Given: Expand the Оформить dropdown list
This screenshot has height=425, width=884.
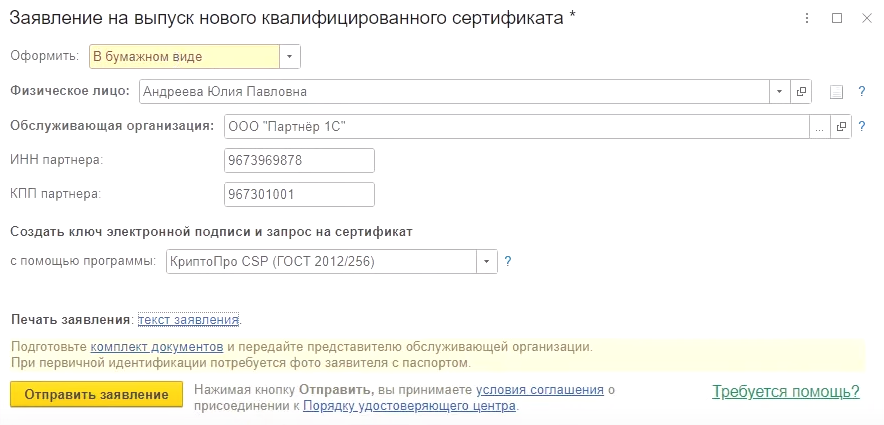Looking at the screenshot, I should tap(289, 57).
